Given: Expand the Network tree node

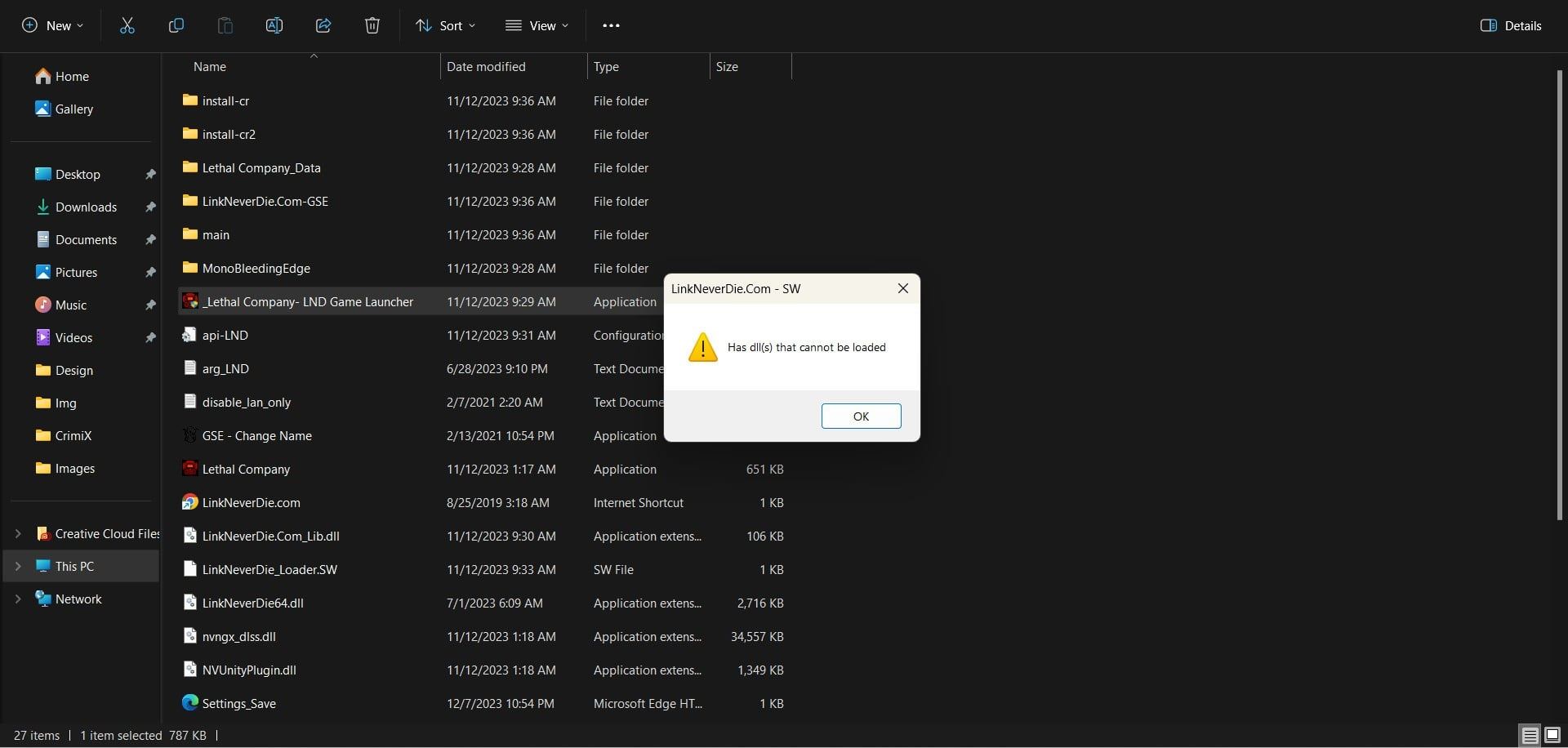Looking at the screenshot, I should 18,599.
